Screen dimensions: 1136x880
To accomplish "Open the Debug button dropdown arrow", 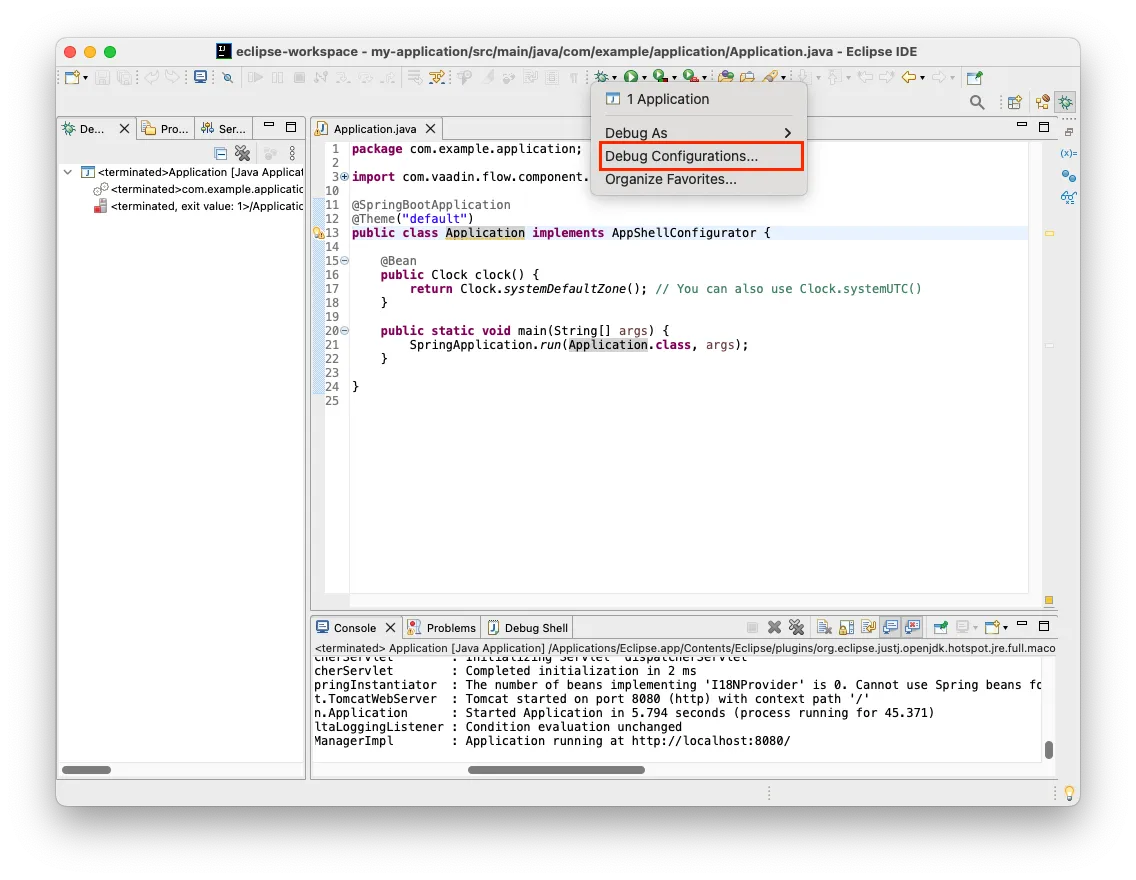I will [x=614, y=76].
